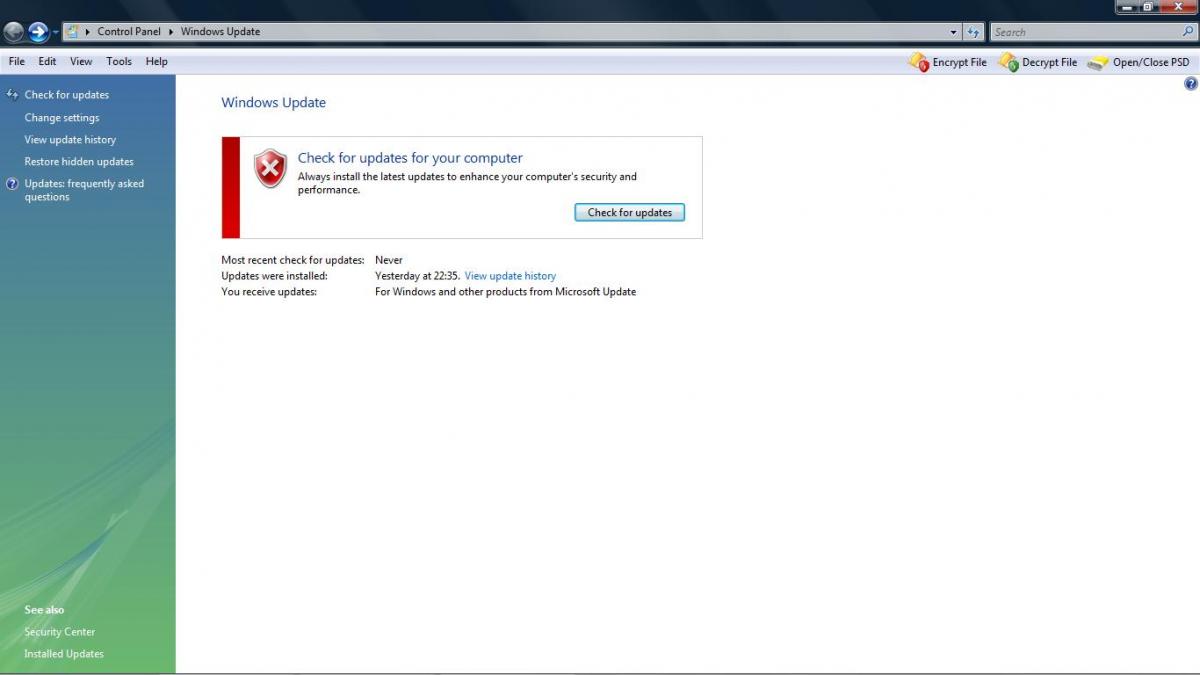Open the Tools menu

119,62
